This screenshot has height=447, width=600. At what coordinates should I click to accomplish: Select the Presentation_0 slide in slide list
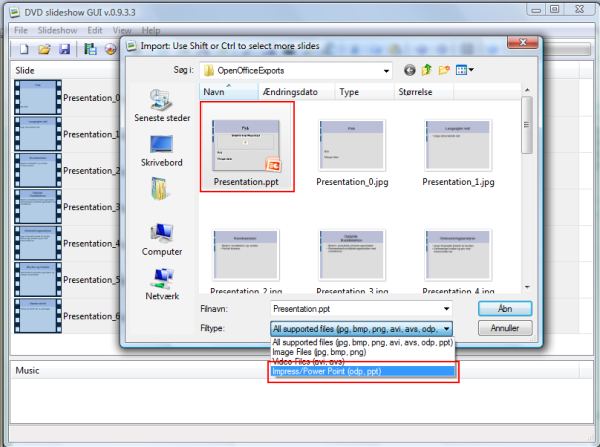coord(67,98)
